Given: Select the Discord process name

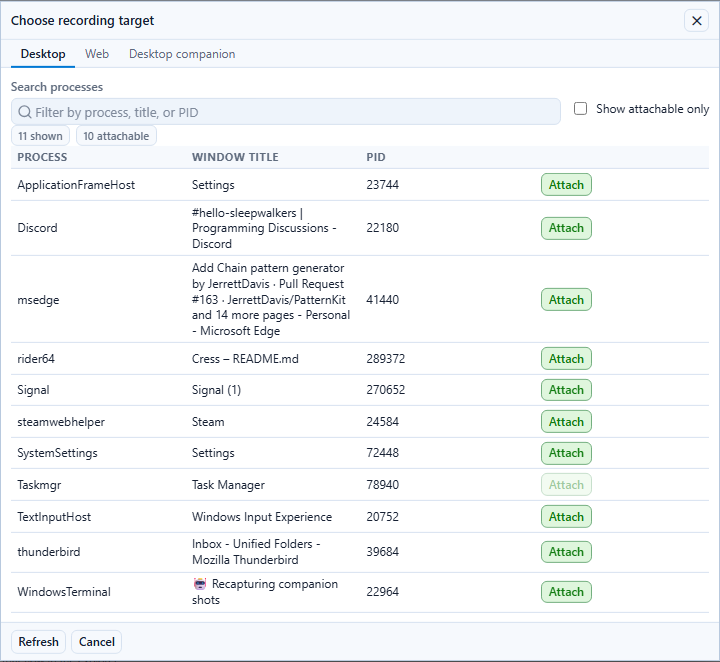Looking at the screenshot, I should click(x=37, y=228).
